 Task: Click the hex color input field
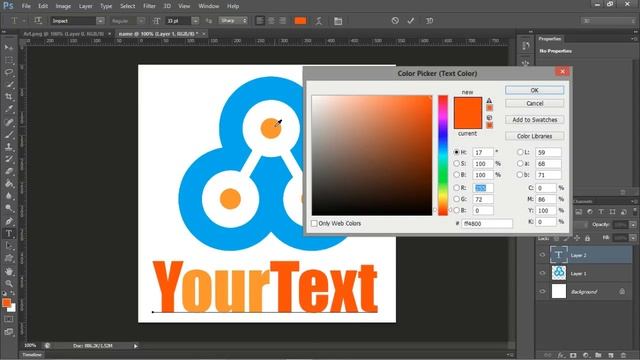[x=487, y=223]
